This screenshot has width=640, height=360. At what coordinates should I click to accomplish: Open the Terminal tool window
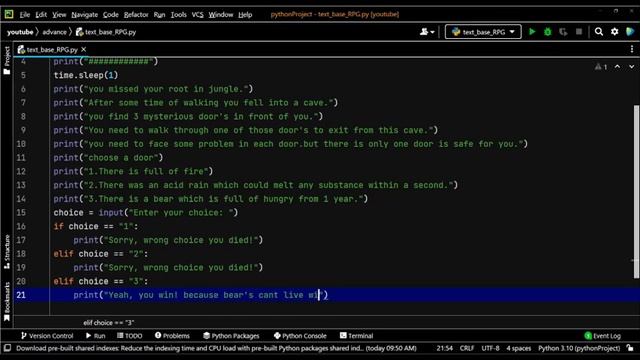tap(356, 336)
